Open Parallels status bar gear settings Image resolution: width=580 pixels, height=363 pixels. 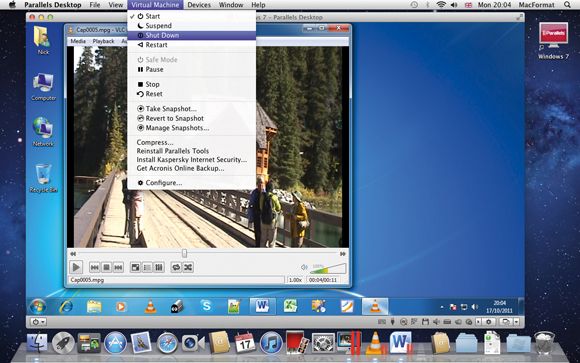(488, 322)
